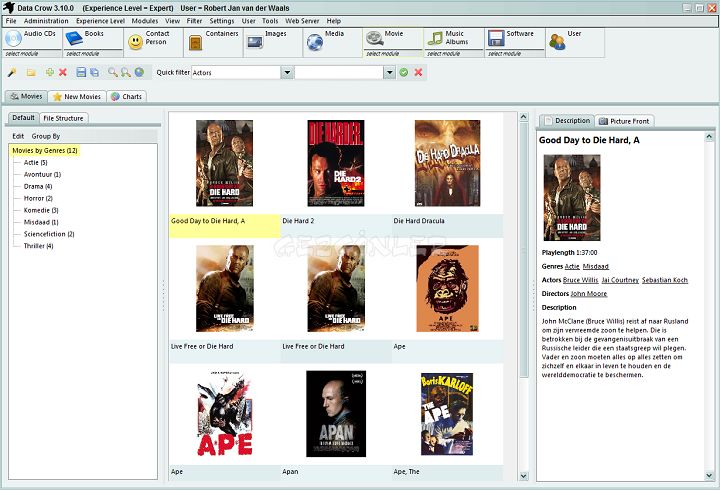Image resolution: width=720 pixels, height=490 pixels.
Task: Select the Die Hard Dracula poster thumbnail
Action: 447,163
